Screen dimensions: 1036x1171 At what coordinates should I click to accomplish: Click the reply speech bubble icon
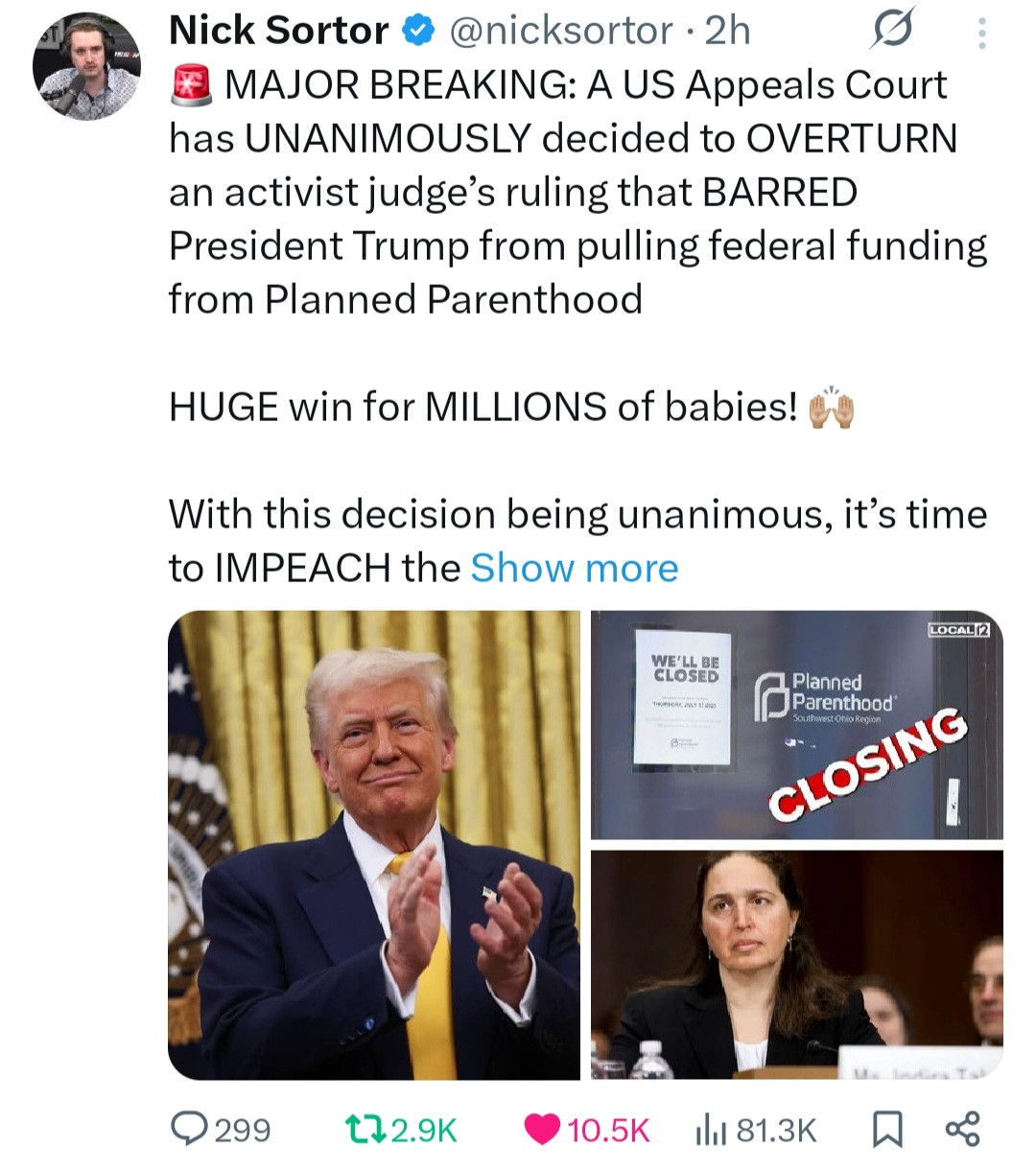[190, 1128]
